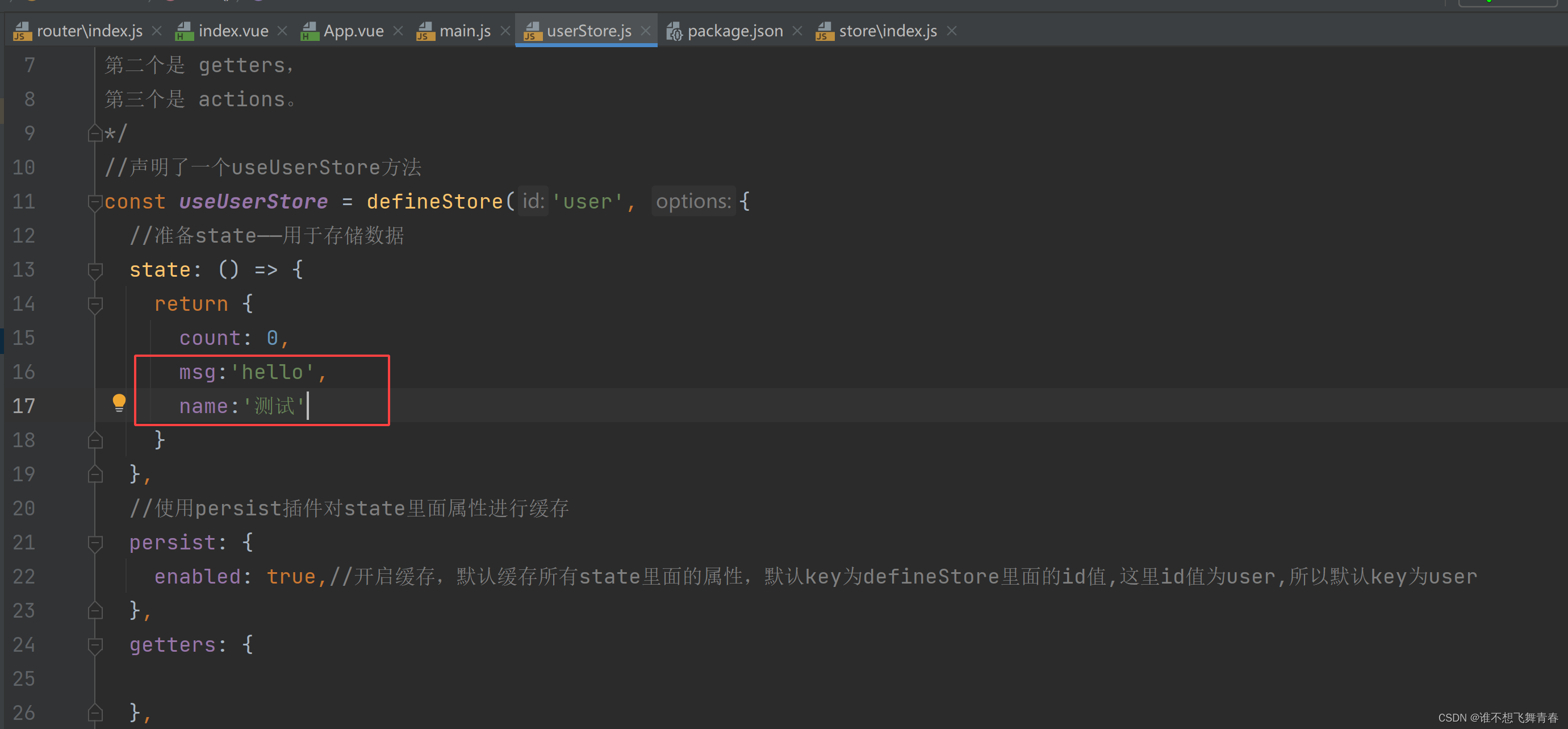This screenshot has width=1568, height=729.
Task: Click the Vue file icon on App.vue tab
Action: [x=309, y=31]
